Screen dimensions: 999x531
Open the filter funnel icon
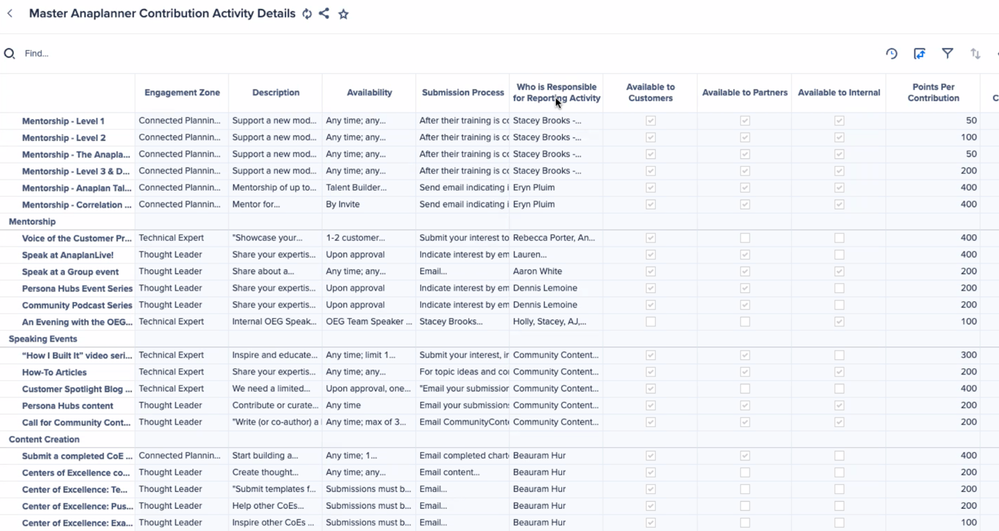(x=947, y=54)
